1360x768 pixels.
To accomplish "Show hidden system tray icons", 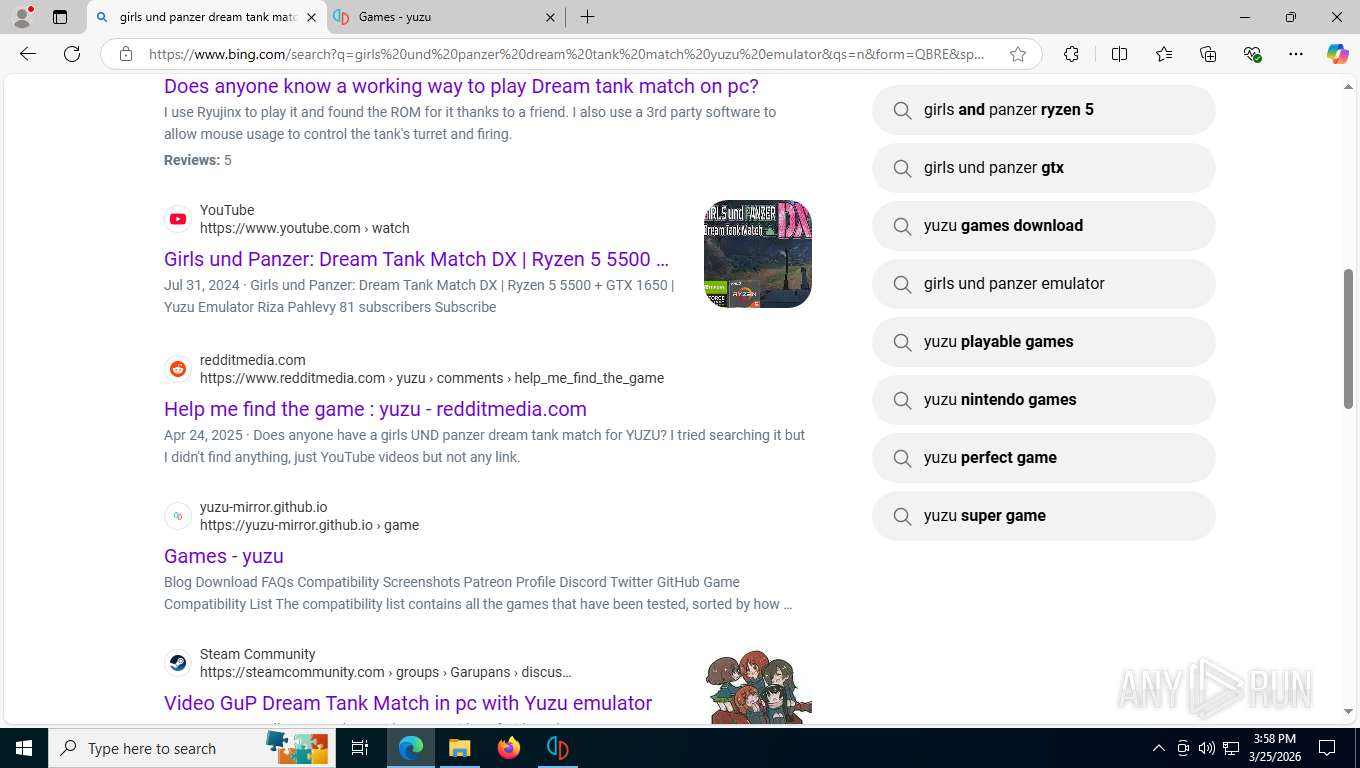I will pos(1158,748).
